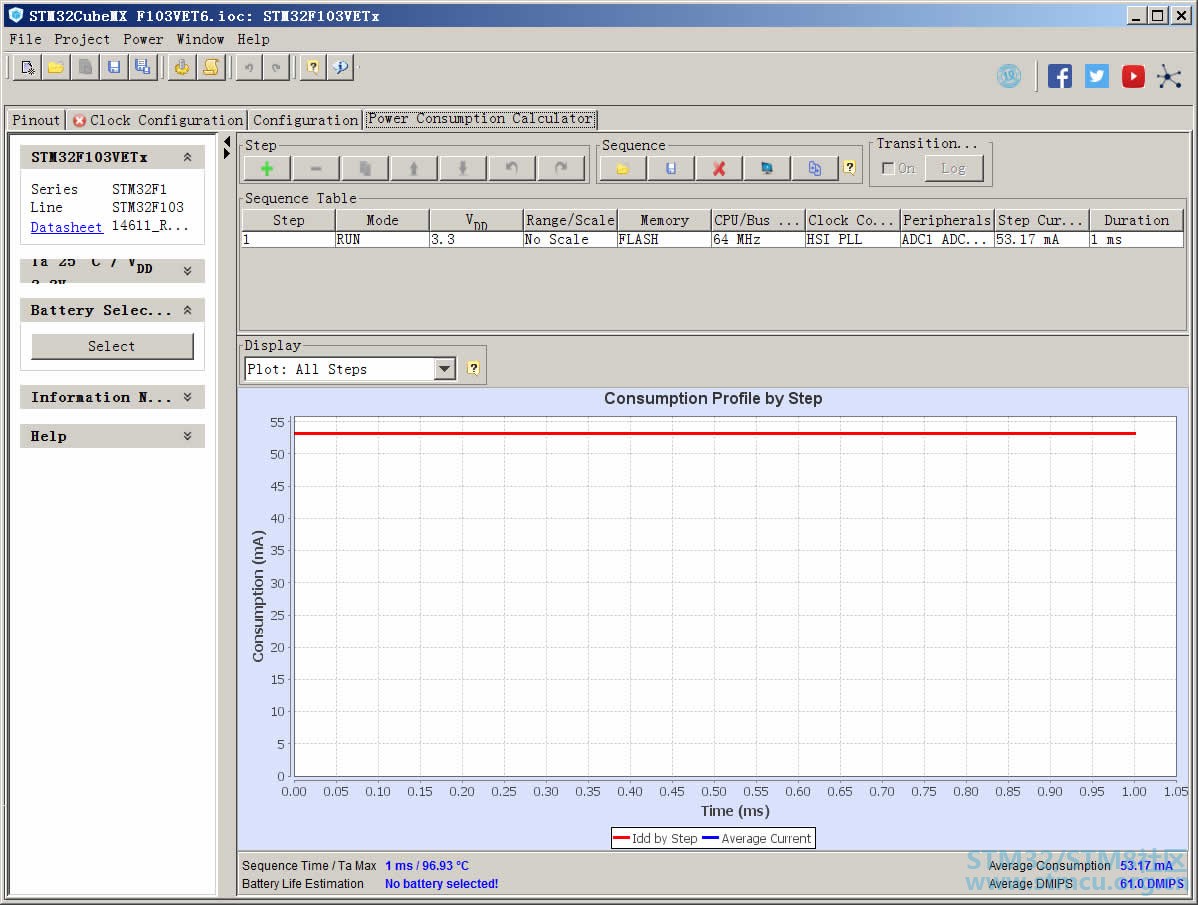Click the Step panel undo button
This screenshot has height=905, width=1198.
click(x=511, y=169)
